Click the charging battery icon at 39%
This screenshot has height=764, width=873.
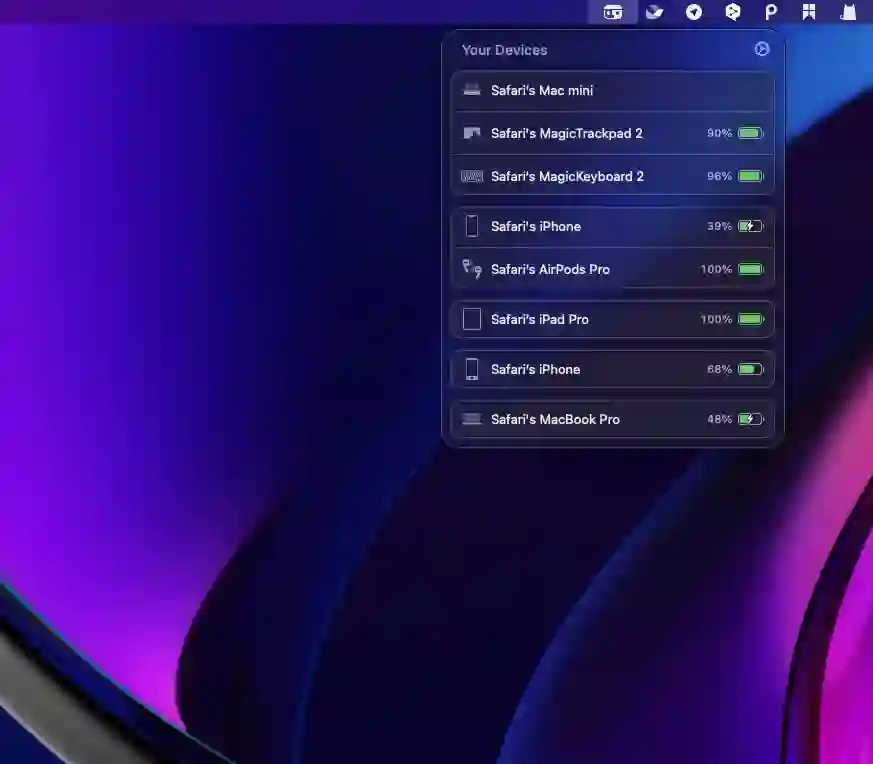(x=751, y=226)
